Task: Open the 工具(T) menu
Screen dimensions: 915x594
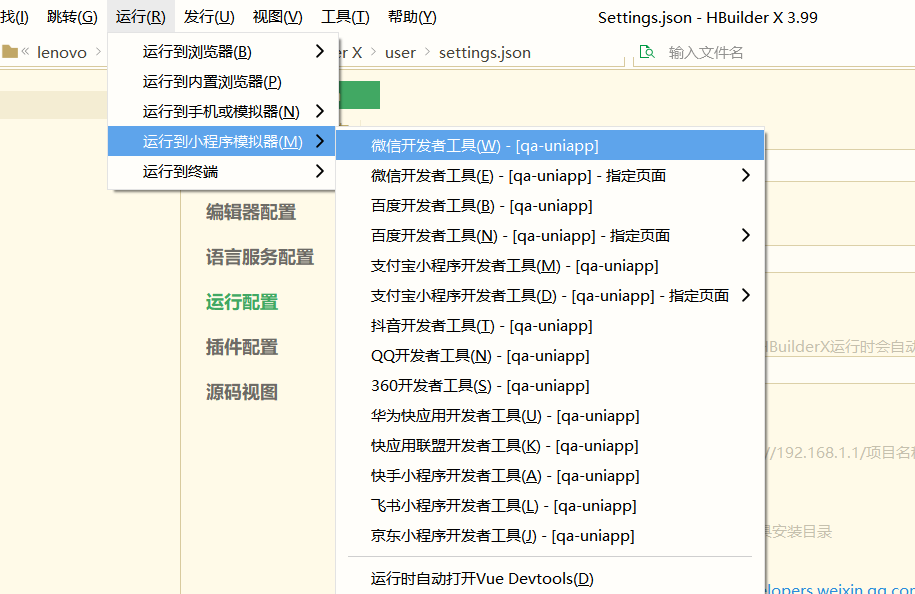Action: tap(345, 17)
